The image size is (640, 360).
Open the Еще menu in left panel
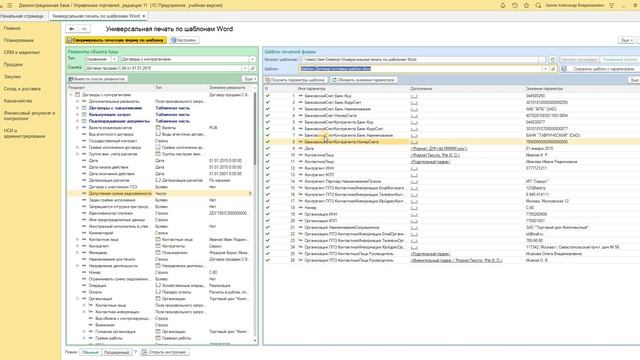tap(249, 79)
